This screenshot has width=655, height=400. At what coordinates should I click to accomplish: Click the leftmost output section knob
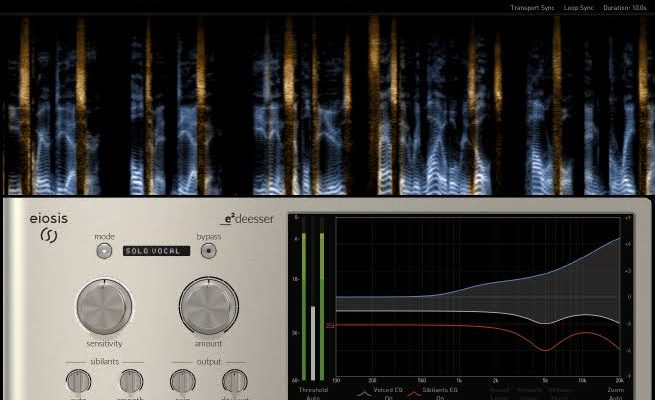[x=182, y=381]
